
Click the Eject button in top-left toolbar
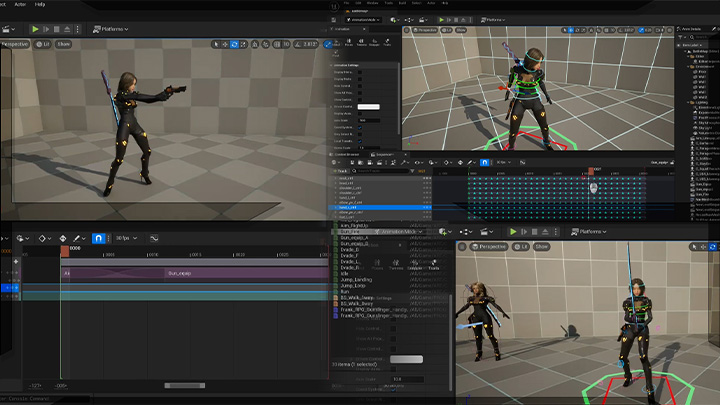tap(67, 29)
